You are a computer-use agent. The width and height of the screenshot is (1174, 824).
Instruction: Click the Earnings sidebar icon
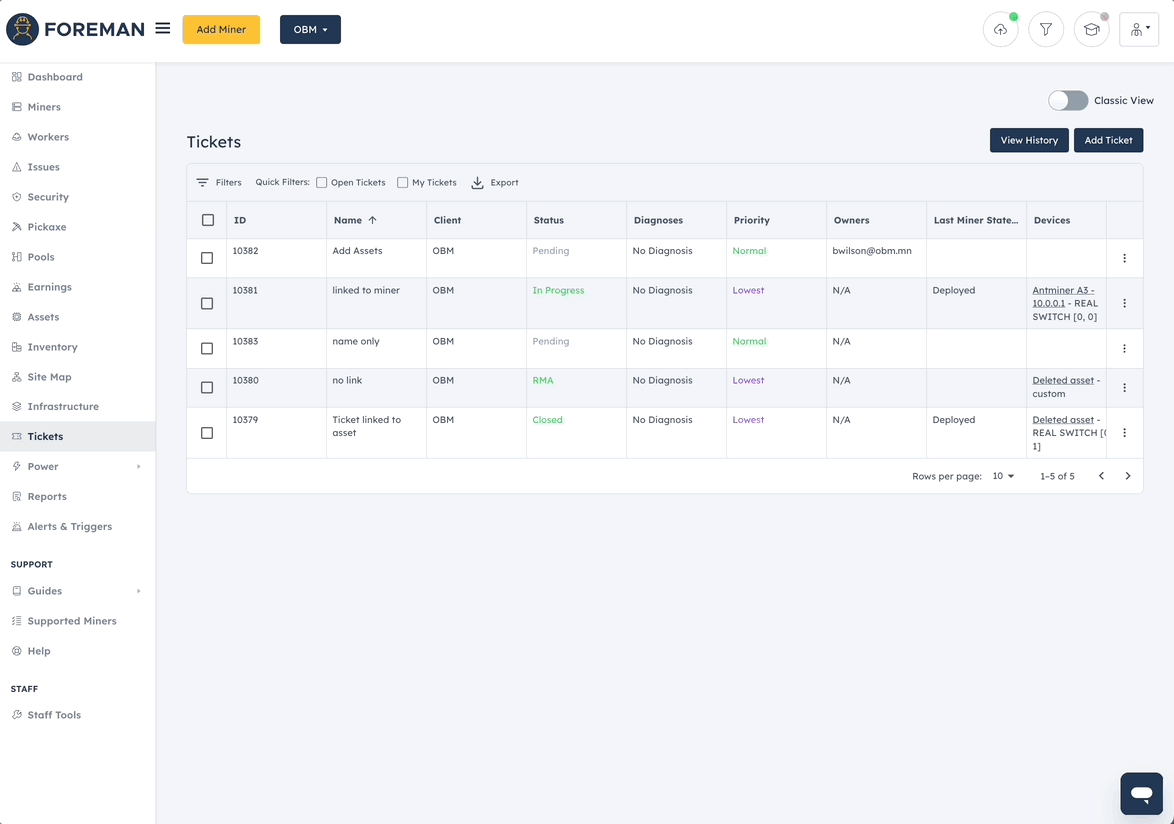[16, 287]
